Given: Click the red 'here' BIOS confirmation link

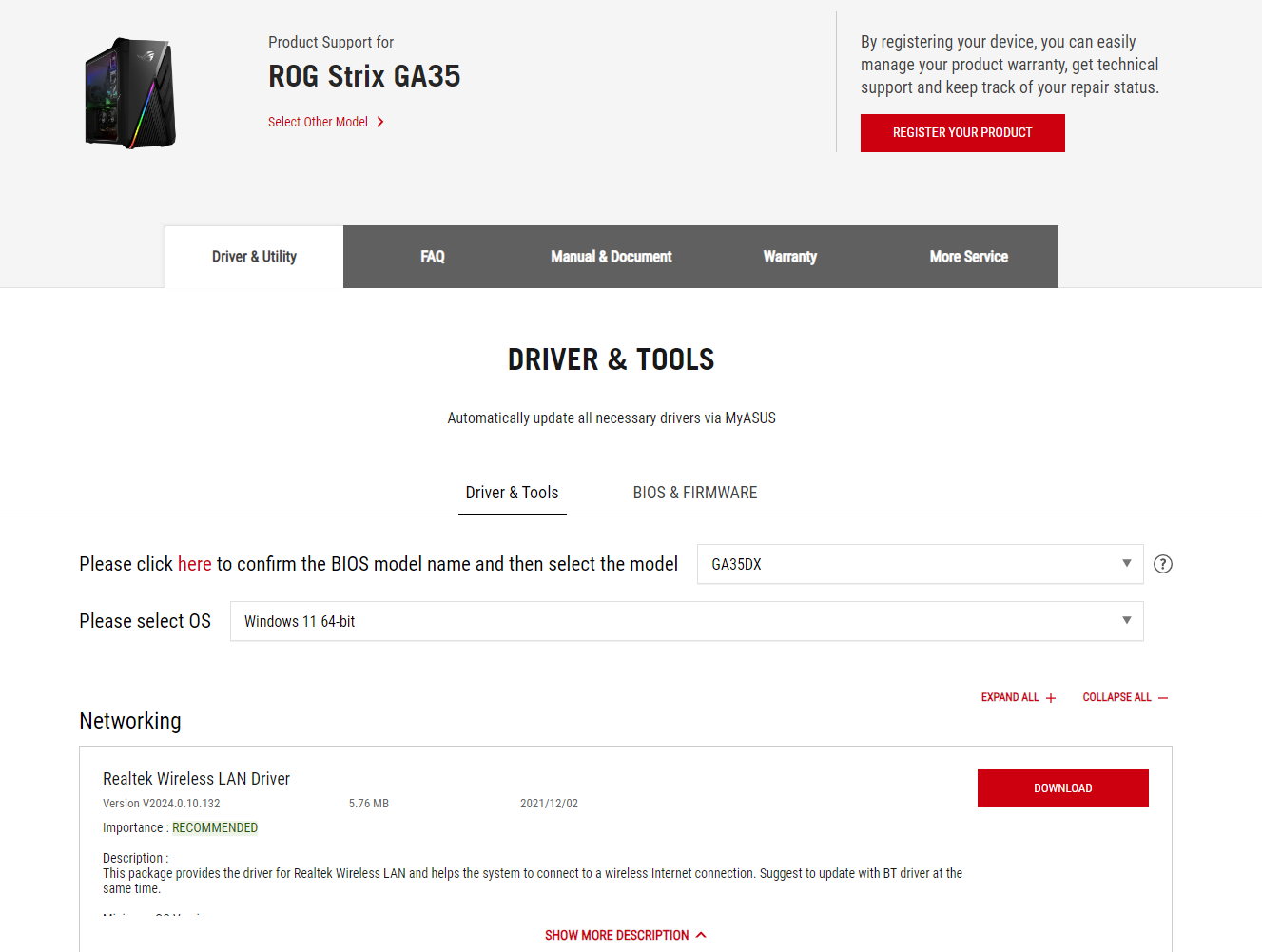Looking at the screenshot, I should pyautogui.click(x=194, y=564).
